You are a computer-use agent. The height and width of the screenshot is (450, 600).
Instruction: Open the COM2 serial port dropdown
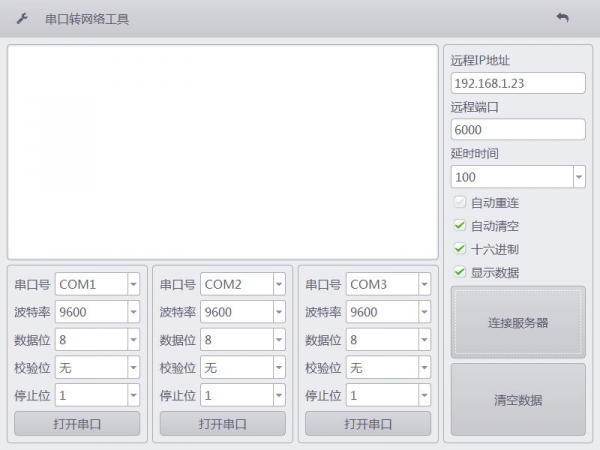(x=278, y=284)
